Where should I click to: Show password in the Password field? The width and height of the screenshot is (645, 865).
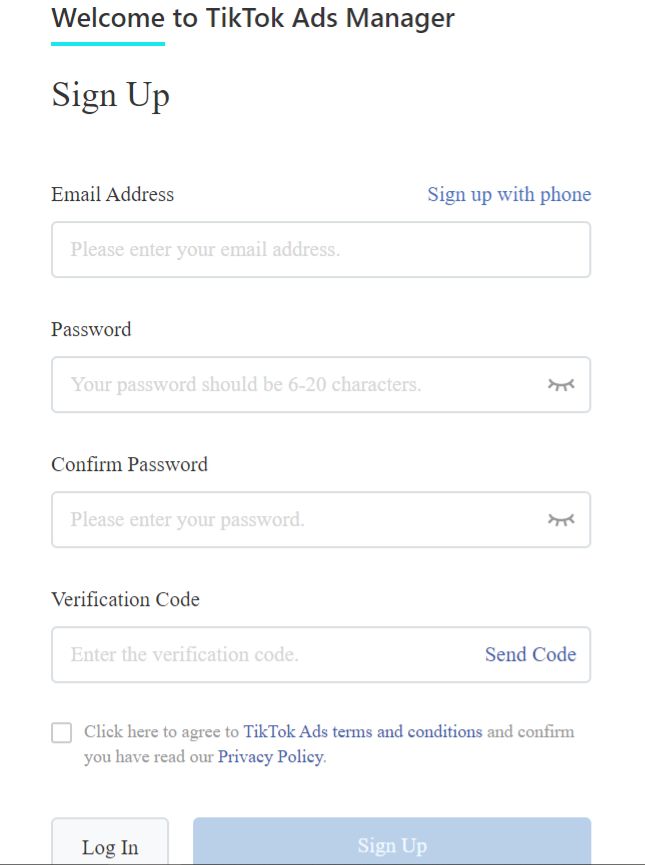click(561, 385)
